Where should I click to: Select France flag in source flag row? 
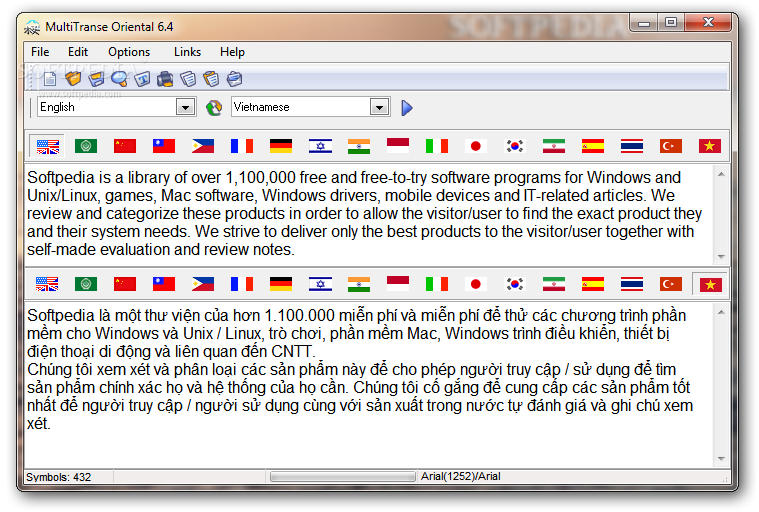[x=242, y=146]
